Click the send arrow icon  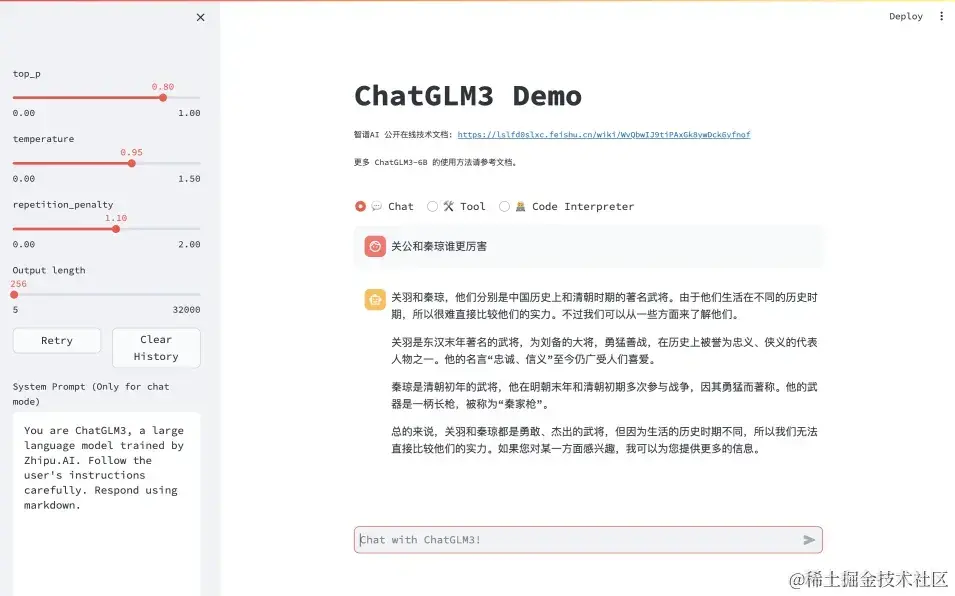coord(809,540)
